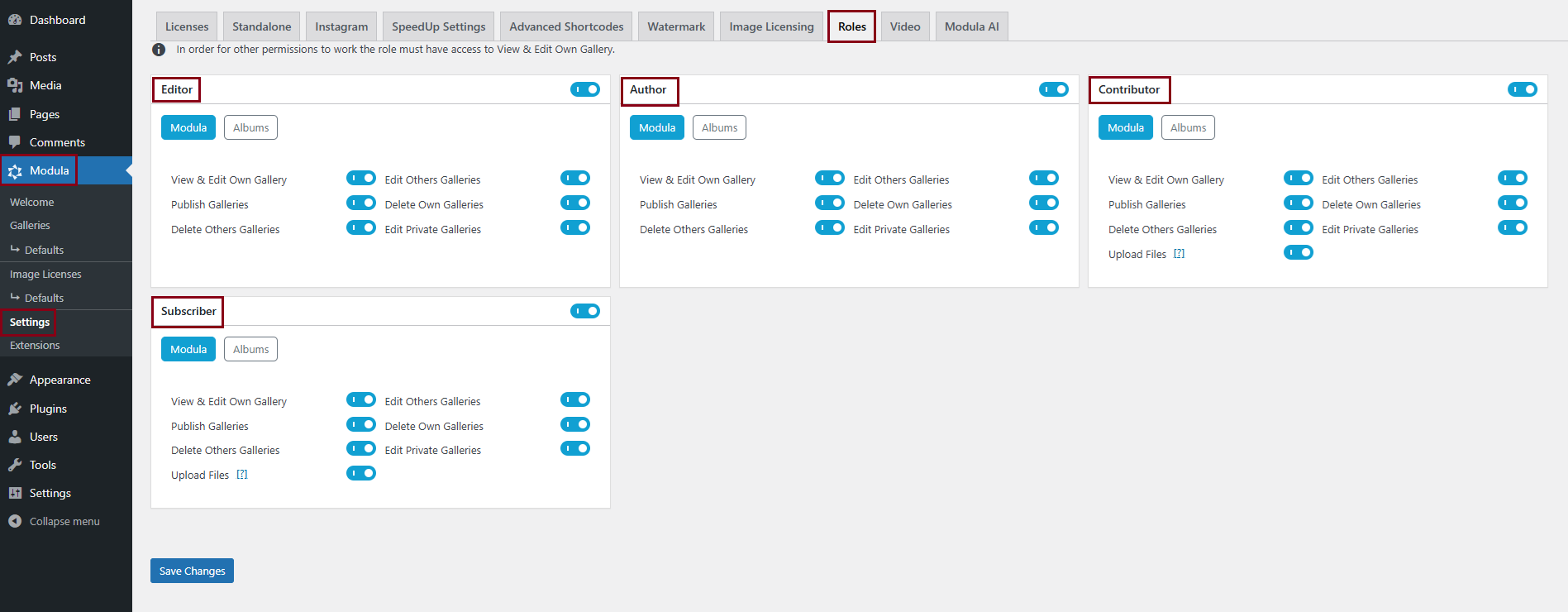Open Galleries submenu link
The width and height of the screenshot is (1568, 612).
(x=30, y=225)
